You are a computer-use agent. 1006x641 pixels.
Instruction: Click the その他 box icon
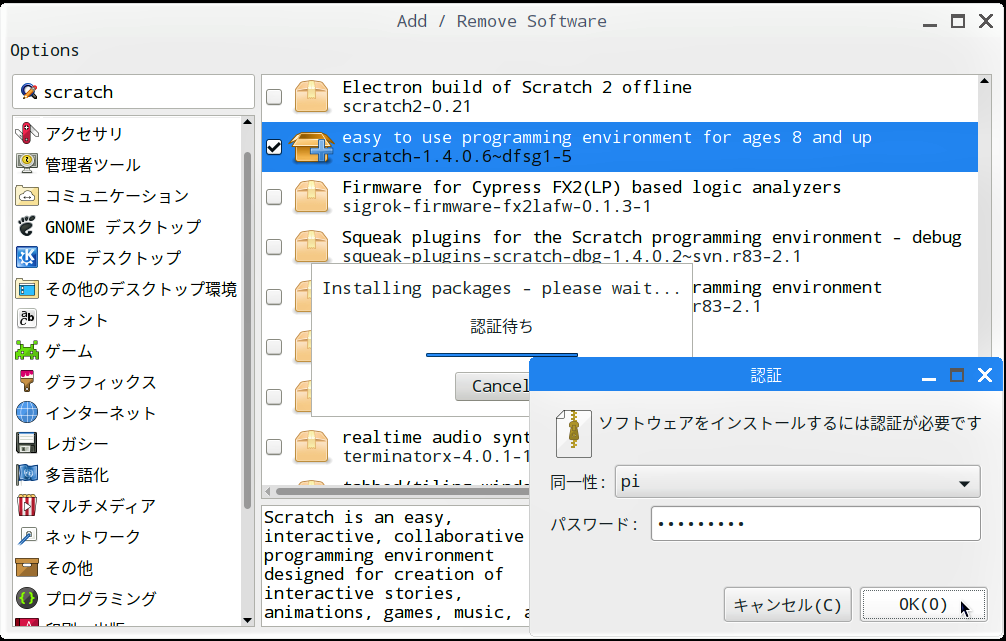pyautogui.click(x=26, y=568)
